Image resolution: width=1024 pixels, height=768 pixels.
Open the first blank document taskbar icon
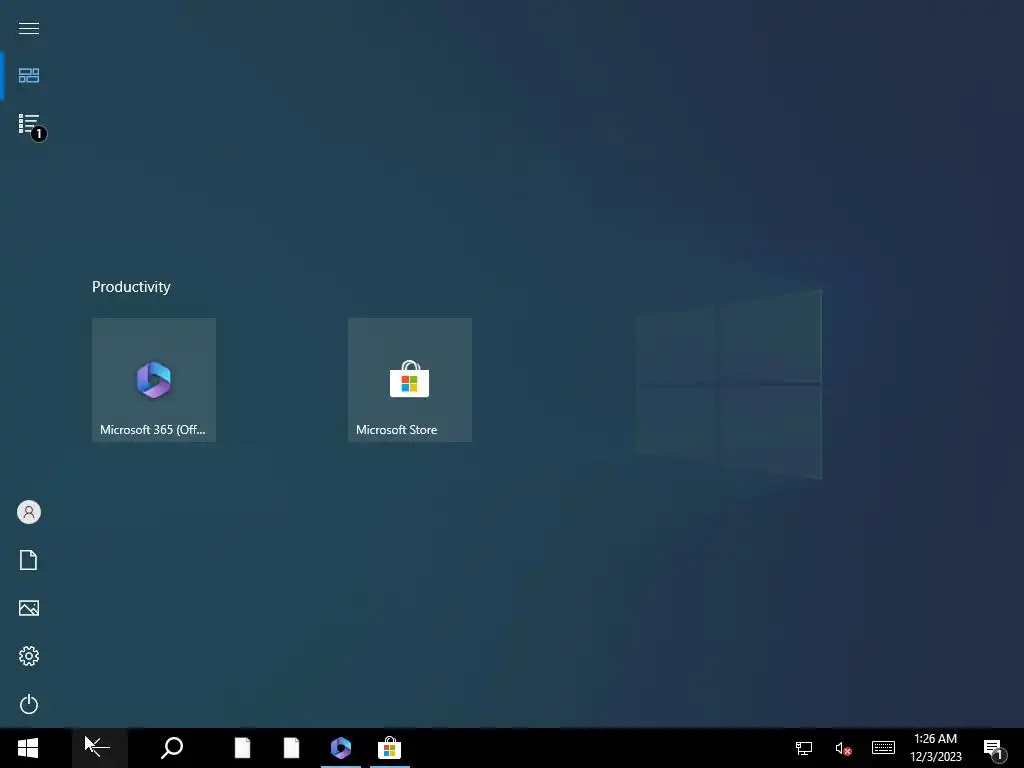pos(242,748)
